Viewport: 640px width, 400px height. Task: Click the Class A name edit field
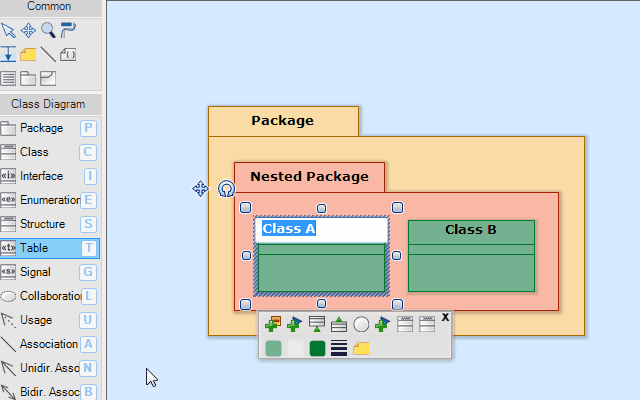point(321,229)
